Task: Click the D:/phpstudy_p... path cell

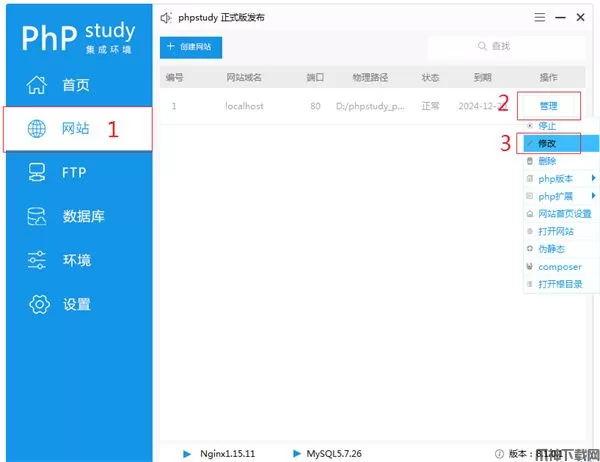Action: pyautogui.click(x=370, y=106)
